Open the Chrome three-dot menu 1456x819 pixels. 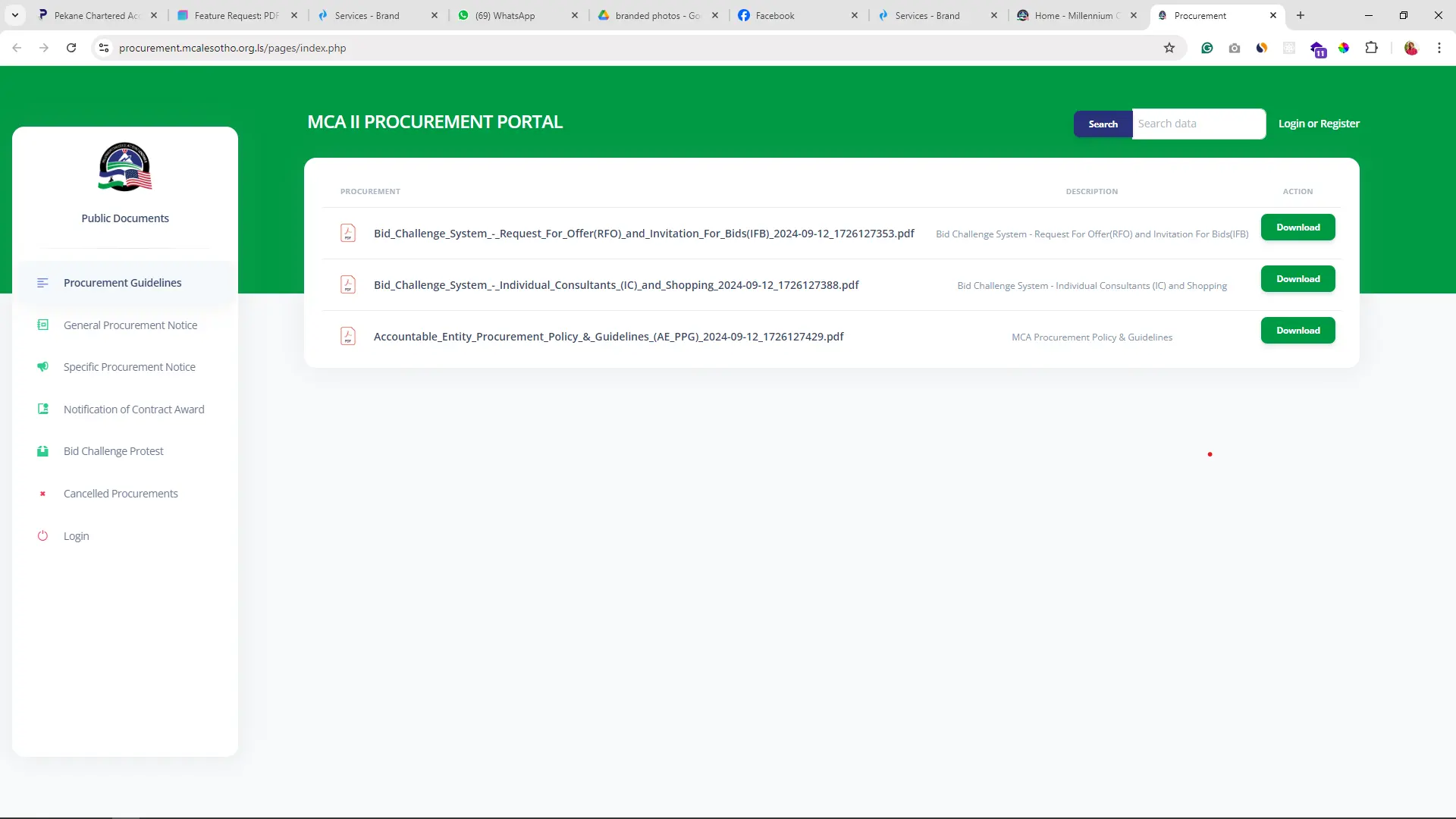point(1439,48)
